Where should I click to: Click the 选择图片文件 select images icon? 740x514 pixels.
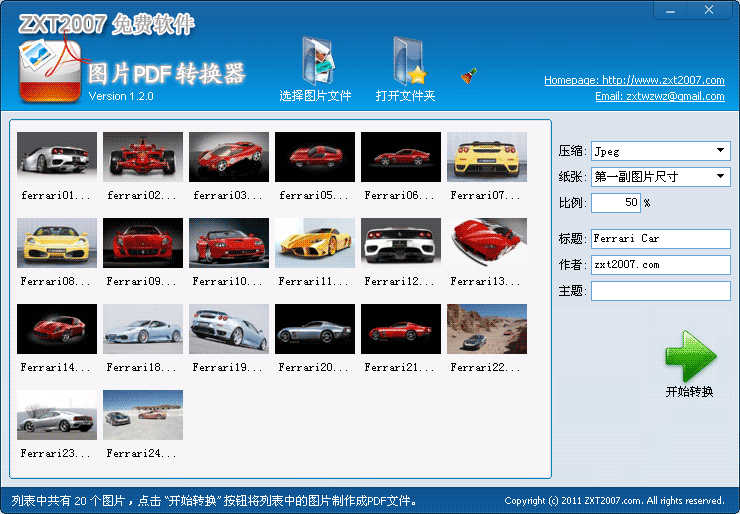(x=318, y=60)
